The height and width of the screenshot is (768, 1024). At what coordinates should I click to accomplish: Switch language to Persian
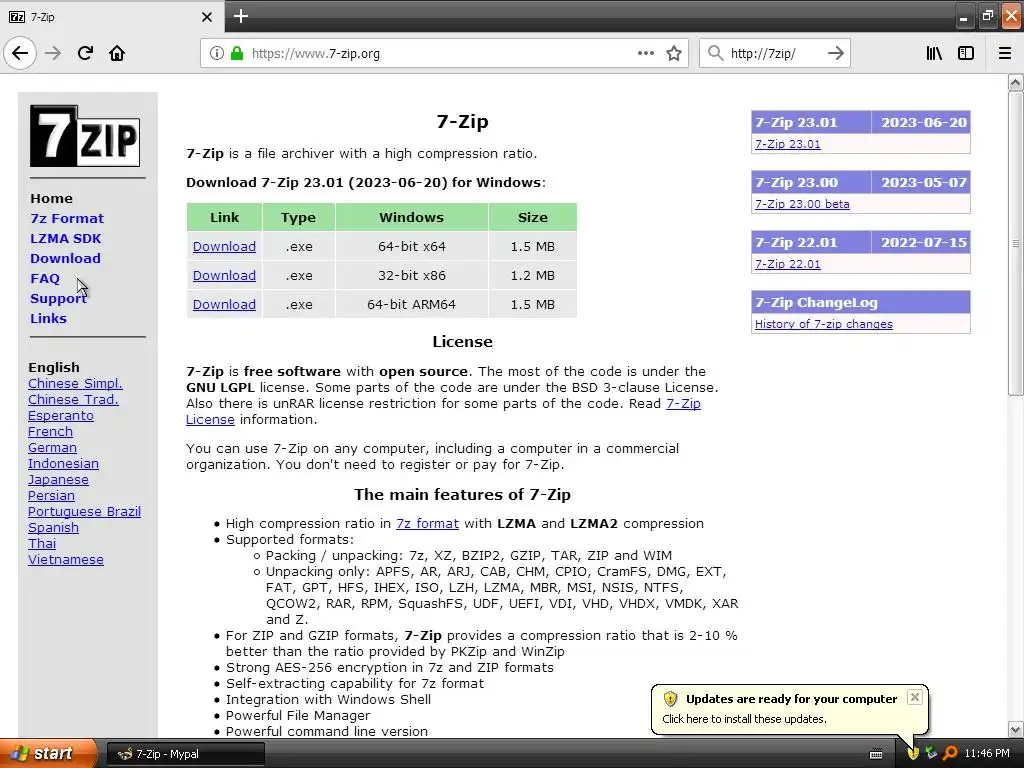(51, 495)
